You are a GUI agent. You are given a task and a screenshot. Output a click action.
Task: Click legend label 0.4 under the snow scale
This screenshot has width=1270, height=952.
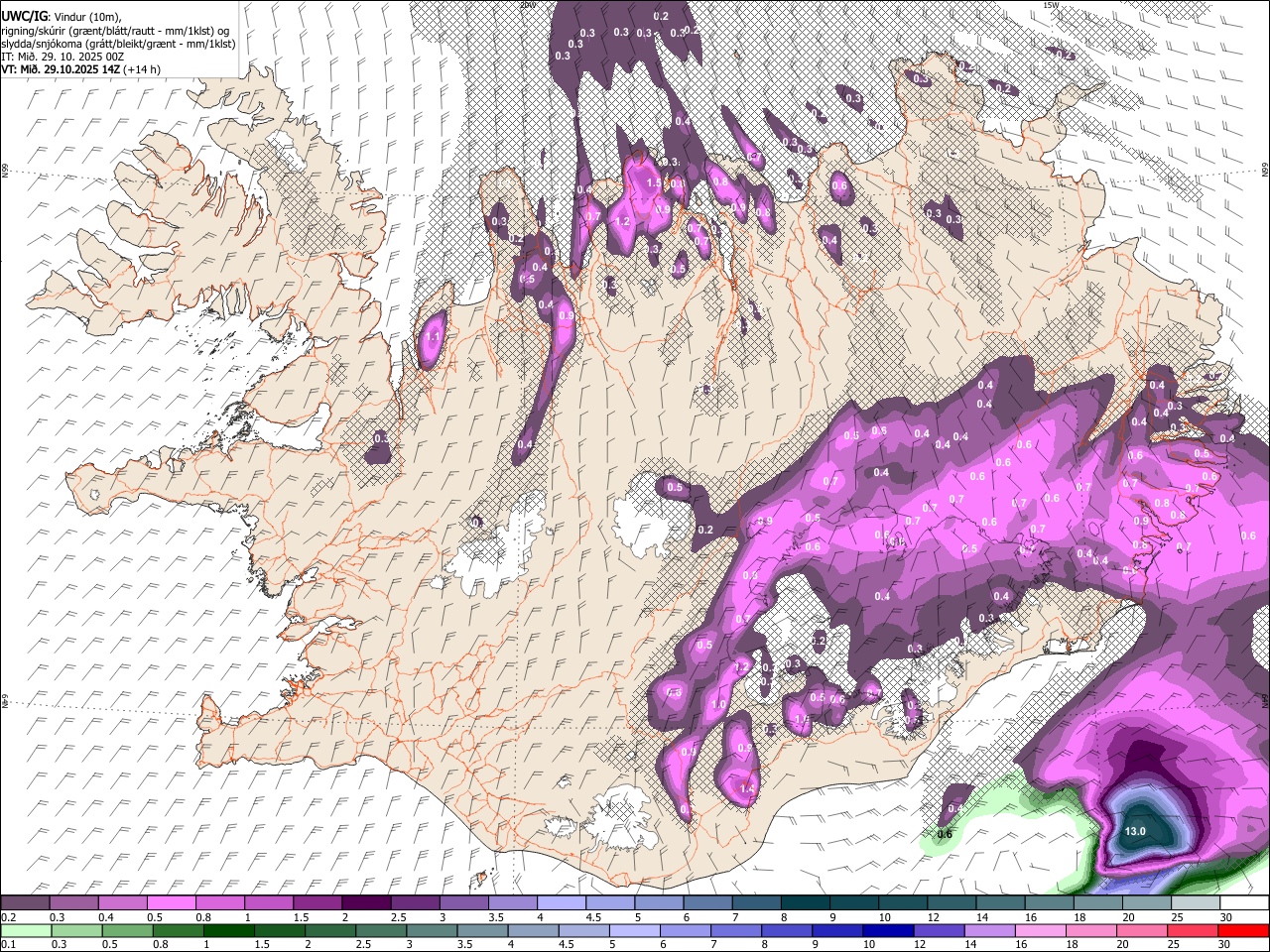pyautogui.click(x=105, y=917)
